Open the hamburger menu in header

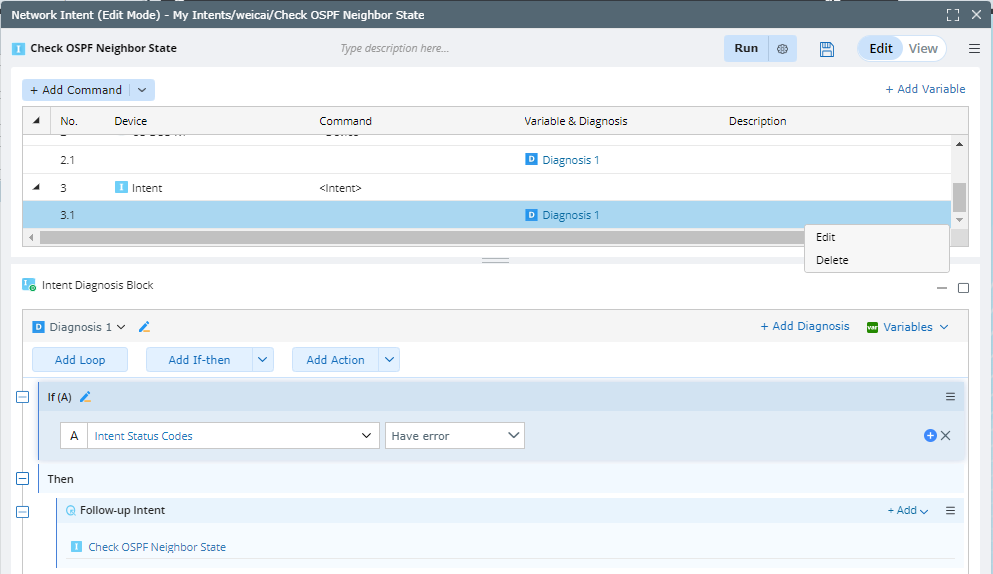point(974,49)
